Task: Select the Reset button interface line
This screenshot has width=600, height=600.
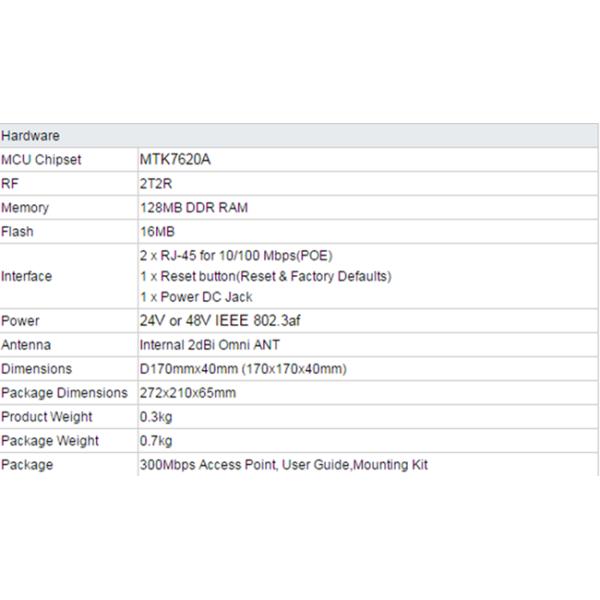Action: [x=265, y=276]
